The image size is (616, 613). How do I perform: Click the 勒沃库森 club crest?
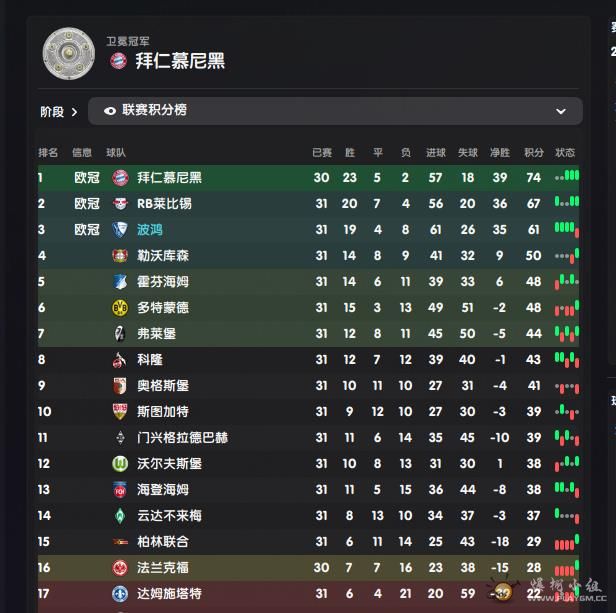(120, 256)
